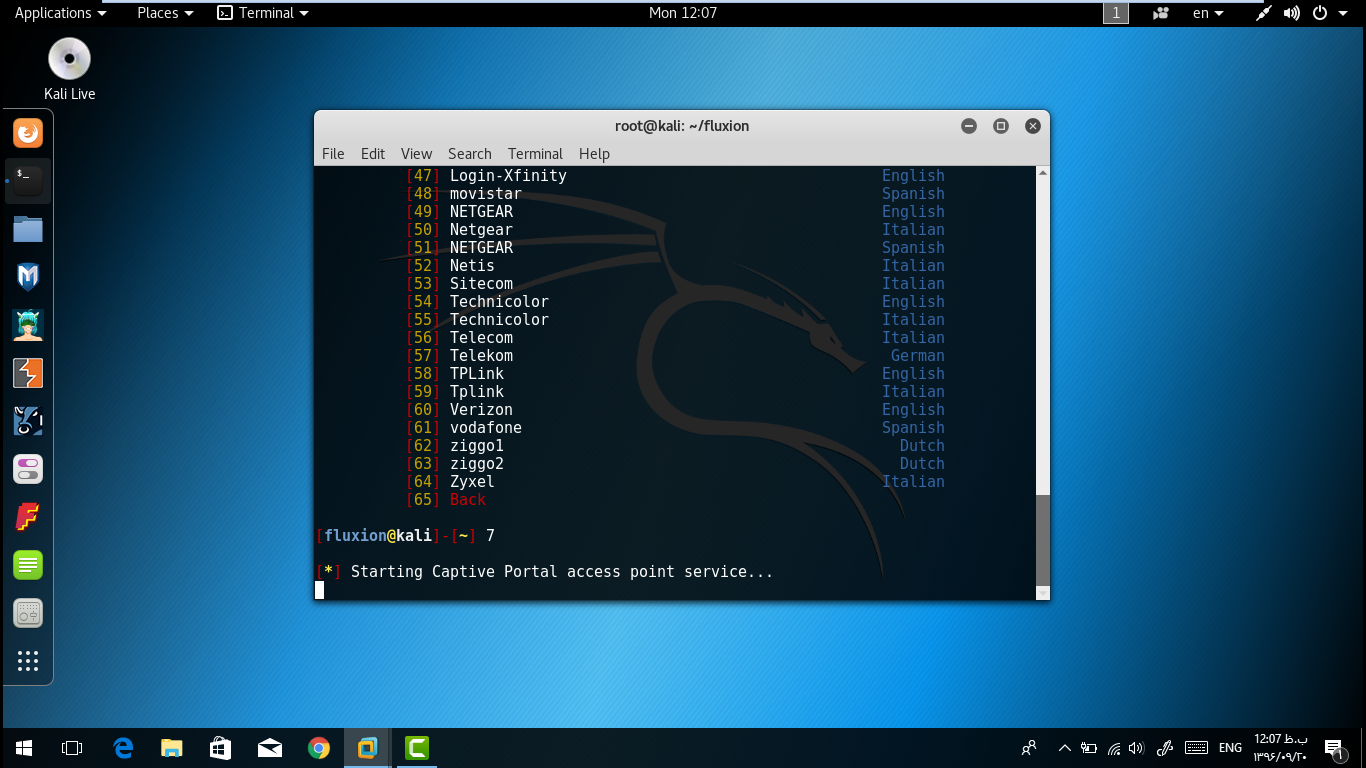Launch Armitage from the dock
Viewport: 1366px width, 768px height.
pyautogui.click(x=28, y=325)
